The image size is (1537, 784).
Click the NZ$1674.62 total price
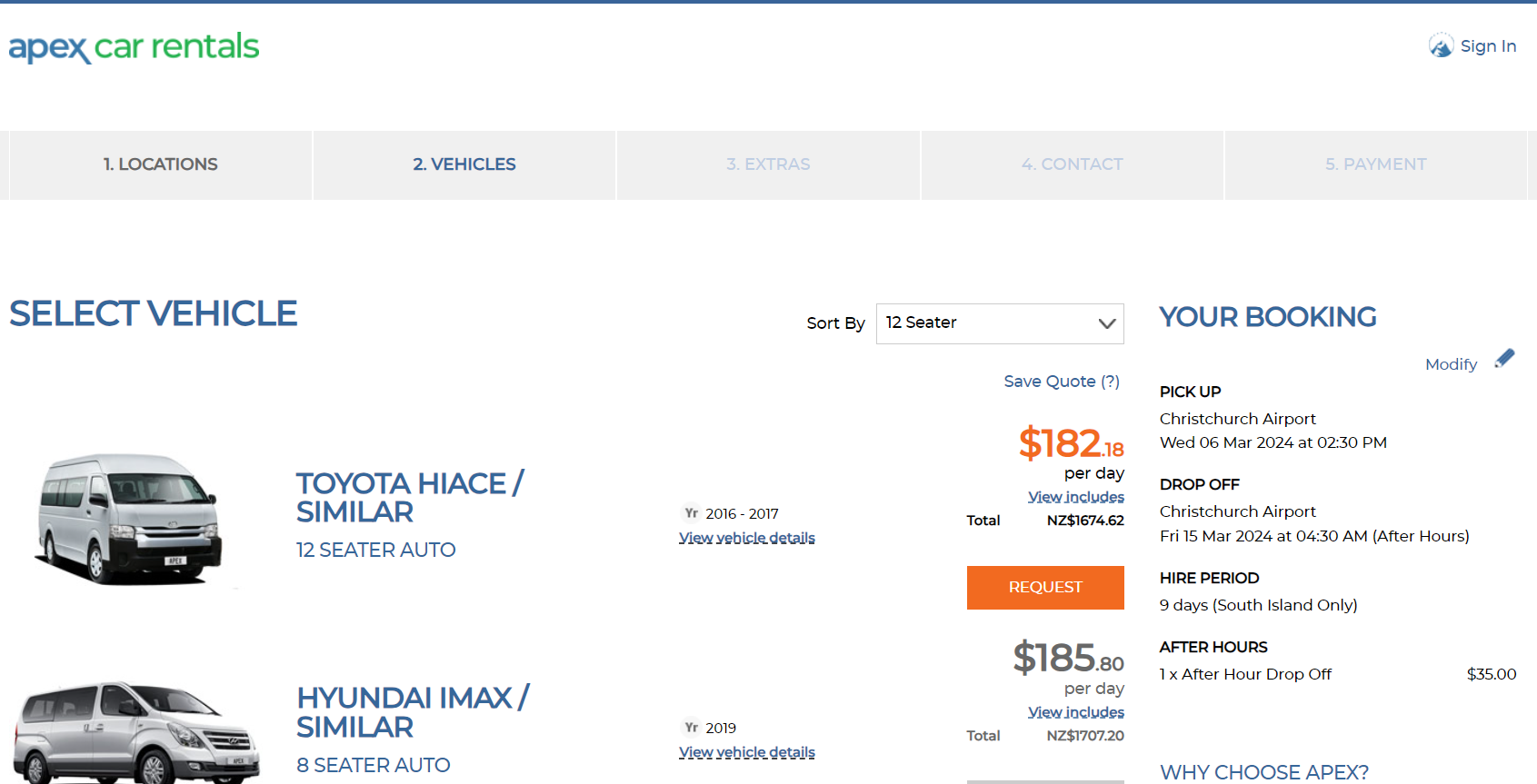[1085, 521]
